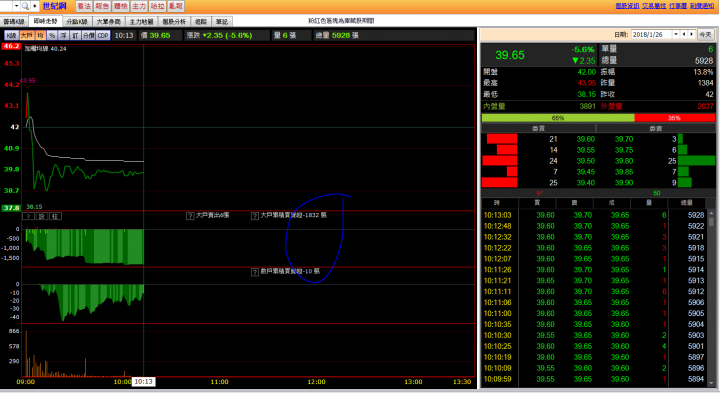Toggle the 大戶 indicator button

click(x=27, y=35)
